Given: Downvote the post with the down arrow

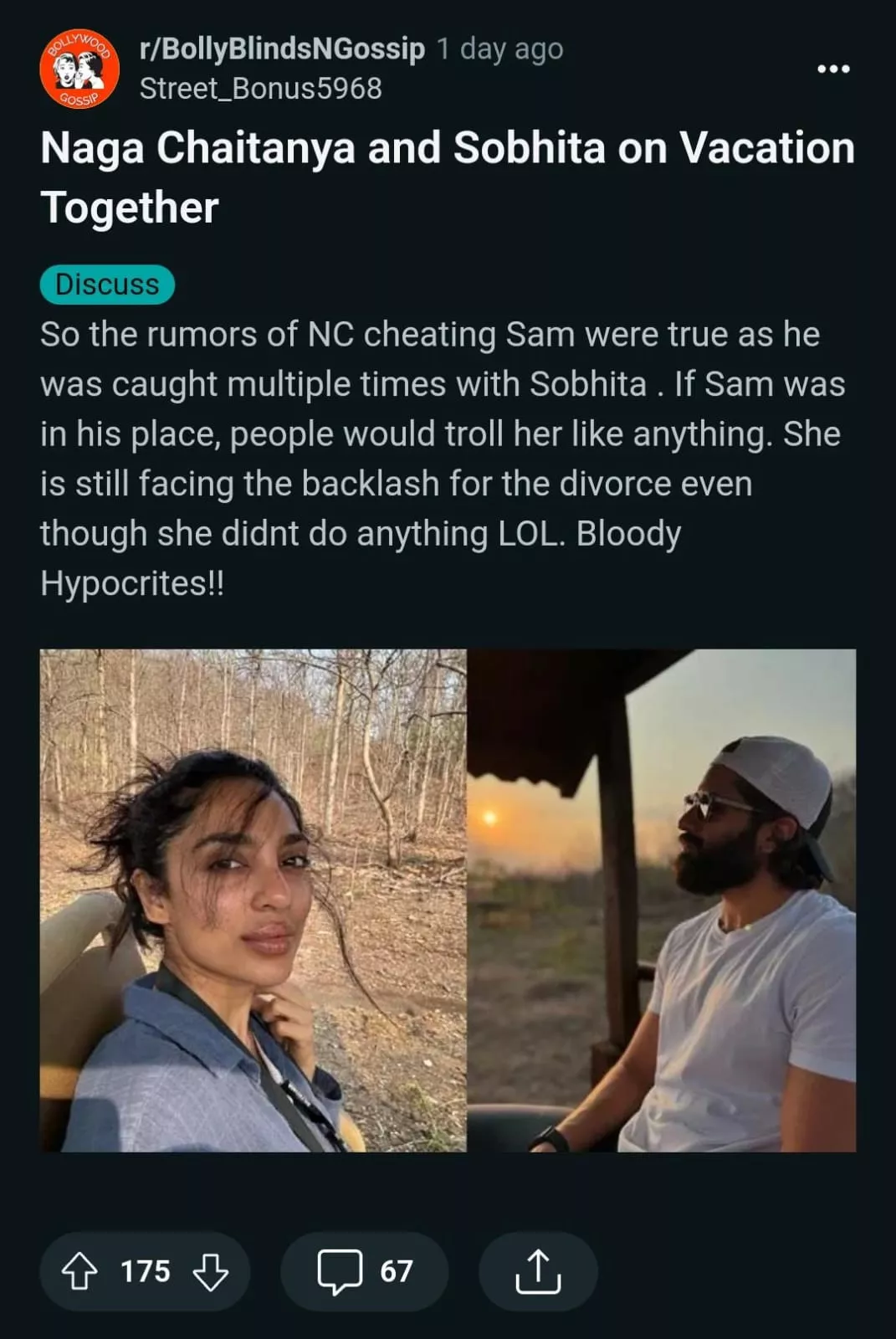Looking at the screenshot, I should [x=210, y=1270].
